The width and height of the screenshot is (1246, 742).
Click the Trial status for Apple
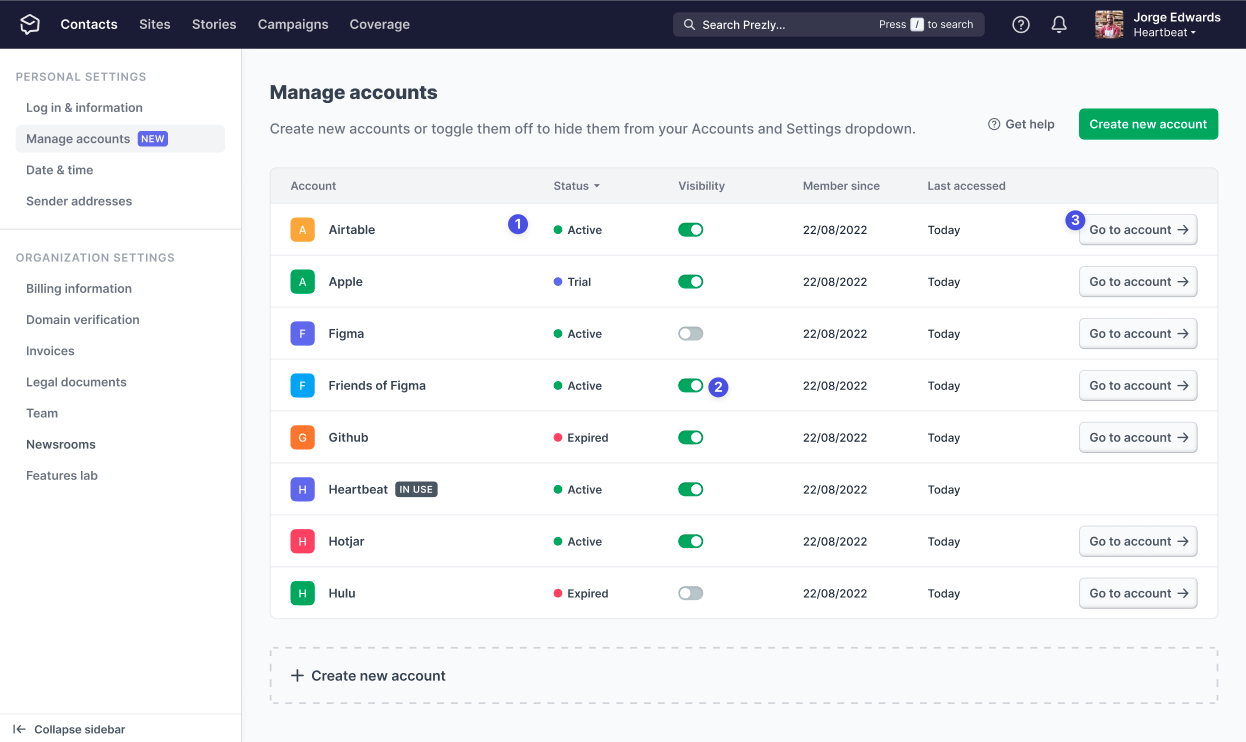(573, 282)
